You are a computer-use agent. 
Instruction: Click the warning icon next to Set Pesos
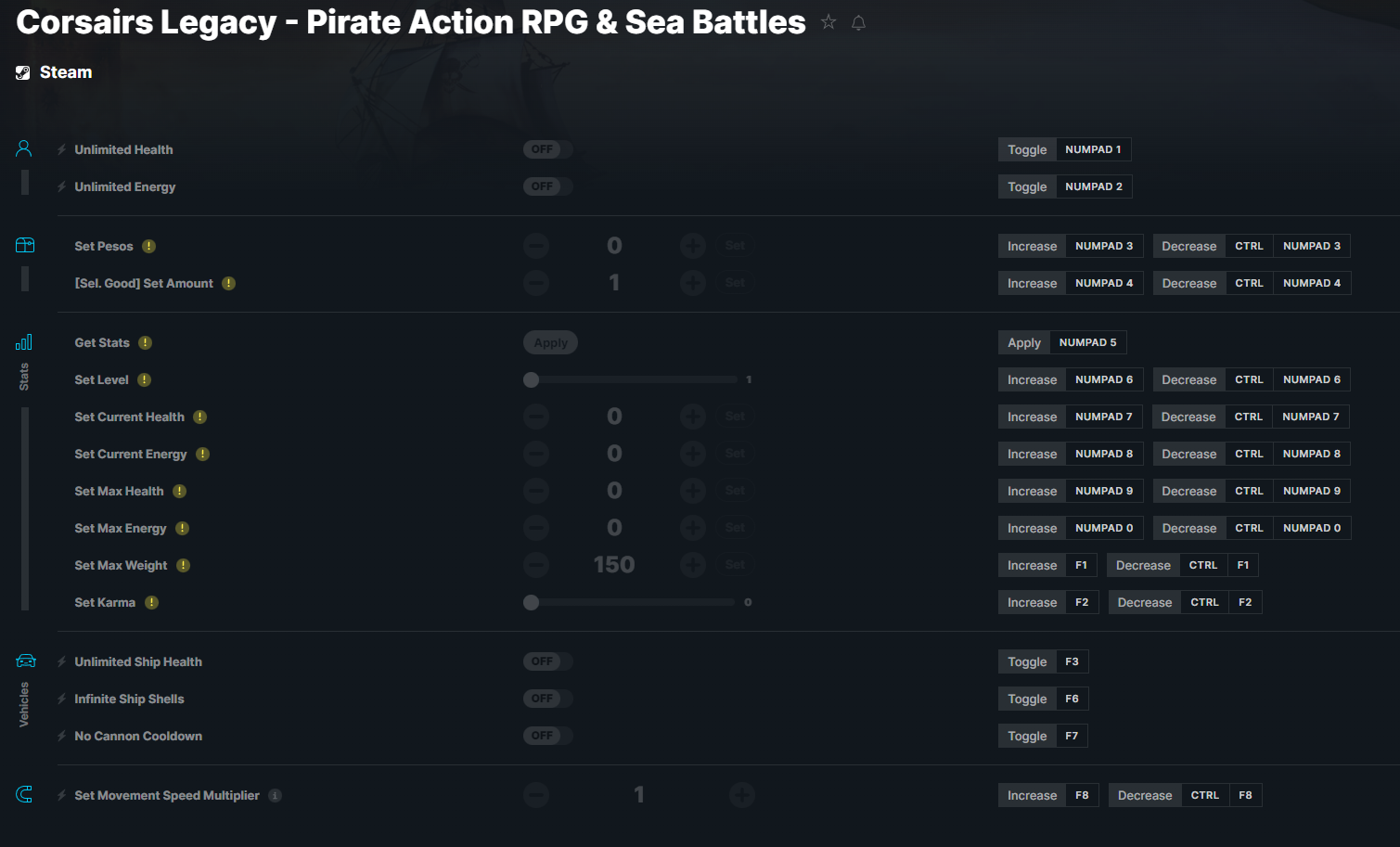[x=148, y=247]
